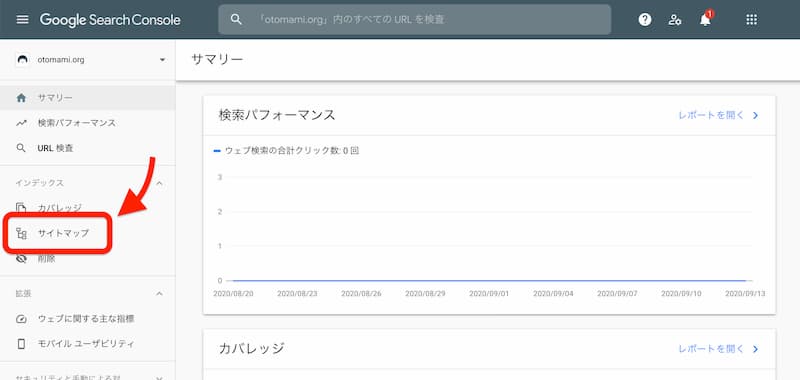Click the home icon beside サマリー
Viewport: 800px width, 380px height.
pos(21,98)
